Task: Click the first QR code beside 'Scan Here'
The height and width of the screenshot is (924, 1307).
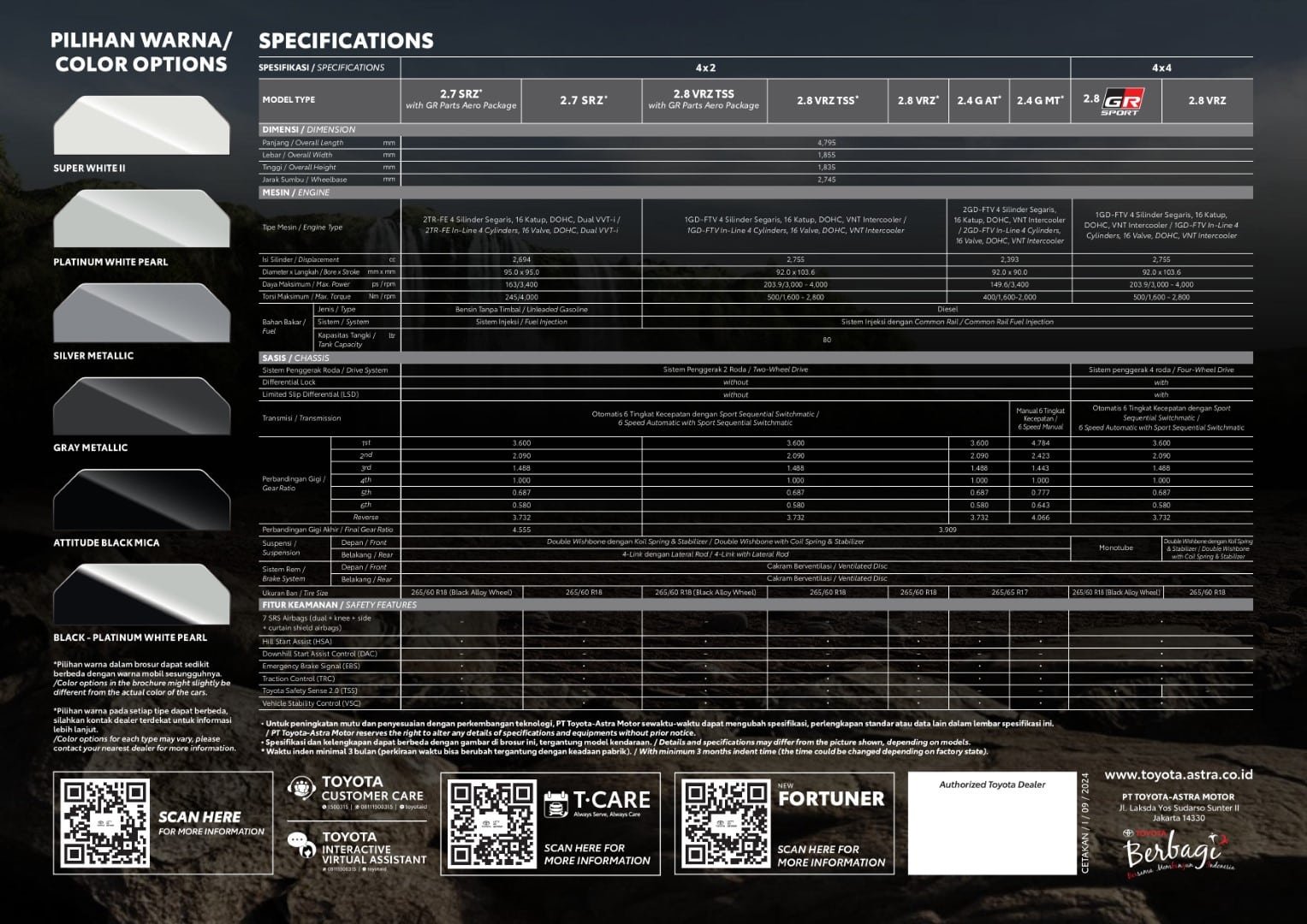Action: pyautogui.click(x=104, y=822)
